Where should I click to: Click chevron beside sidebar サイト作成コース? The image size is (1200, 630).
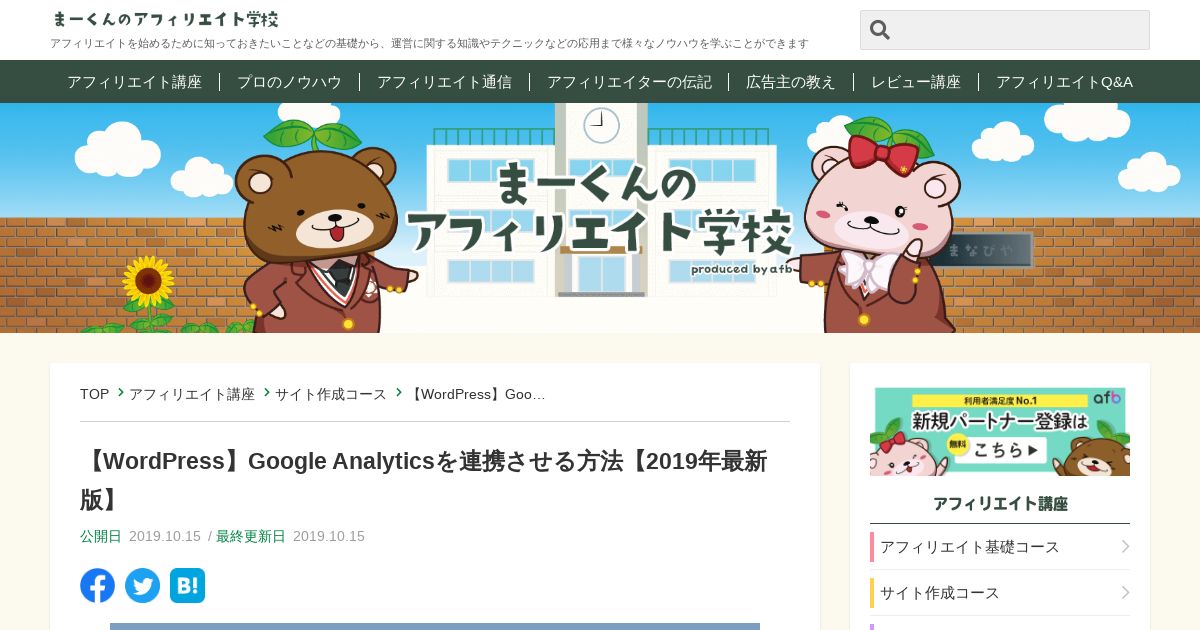pos(1125,593)
